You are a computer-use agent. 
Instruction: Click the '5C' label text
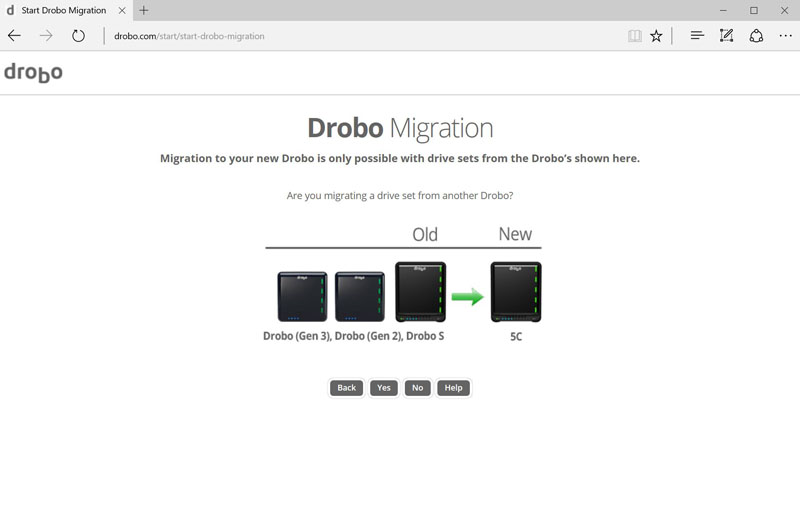[516, 337]
